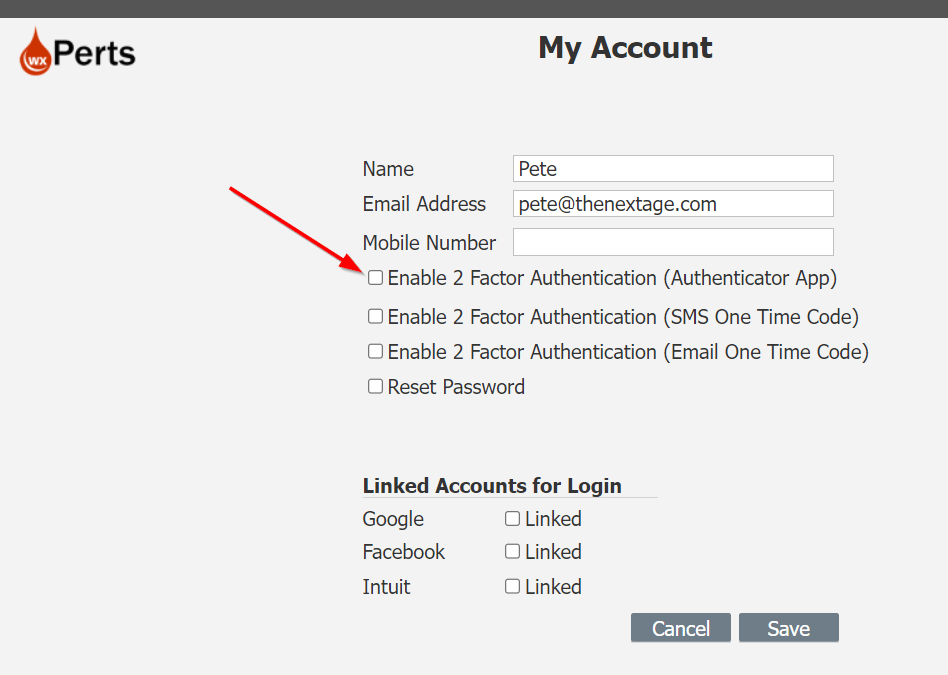948x675 pixels.
Task: Focus the Email Address text box
Action: tap(672, 204)
